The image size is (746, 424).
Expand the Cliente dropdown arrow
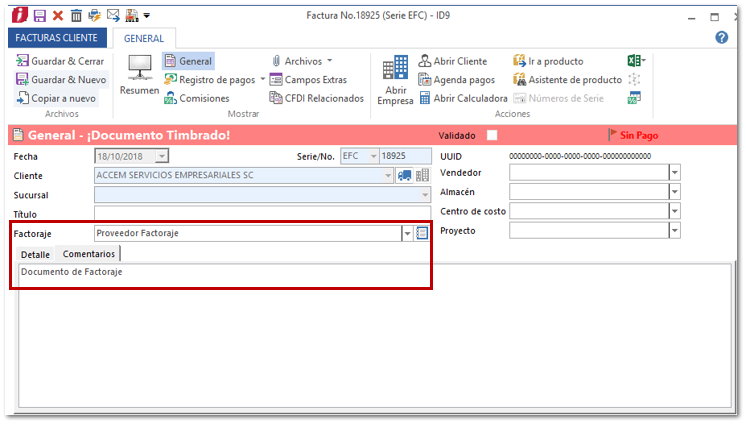(388, 176)
